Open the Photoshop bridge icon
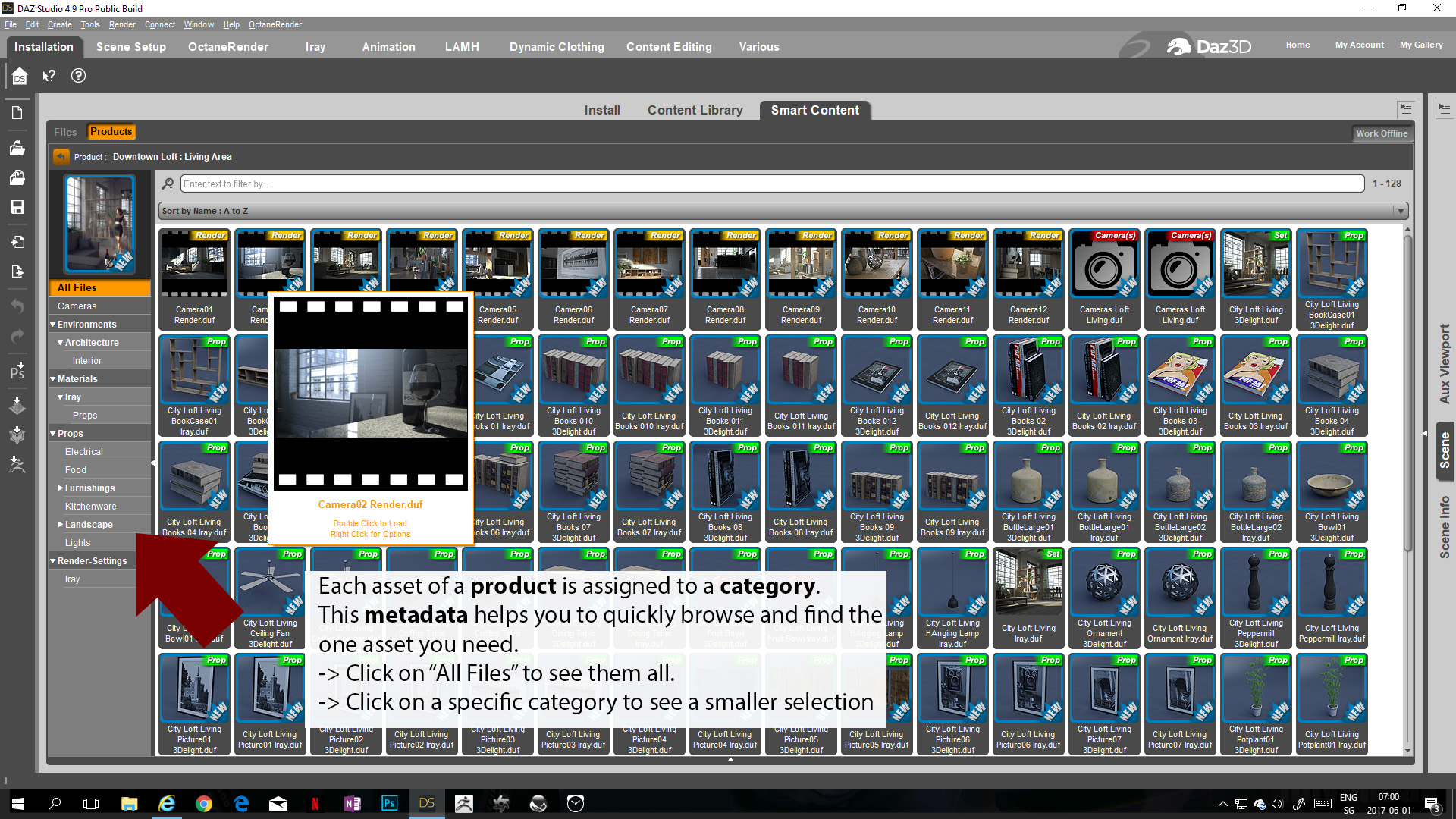Screen dimensions: 1456x819 (x=17, y=371)
